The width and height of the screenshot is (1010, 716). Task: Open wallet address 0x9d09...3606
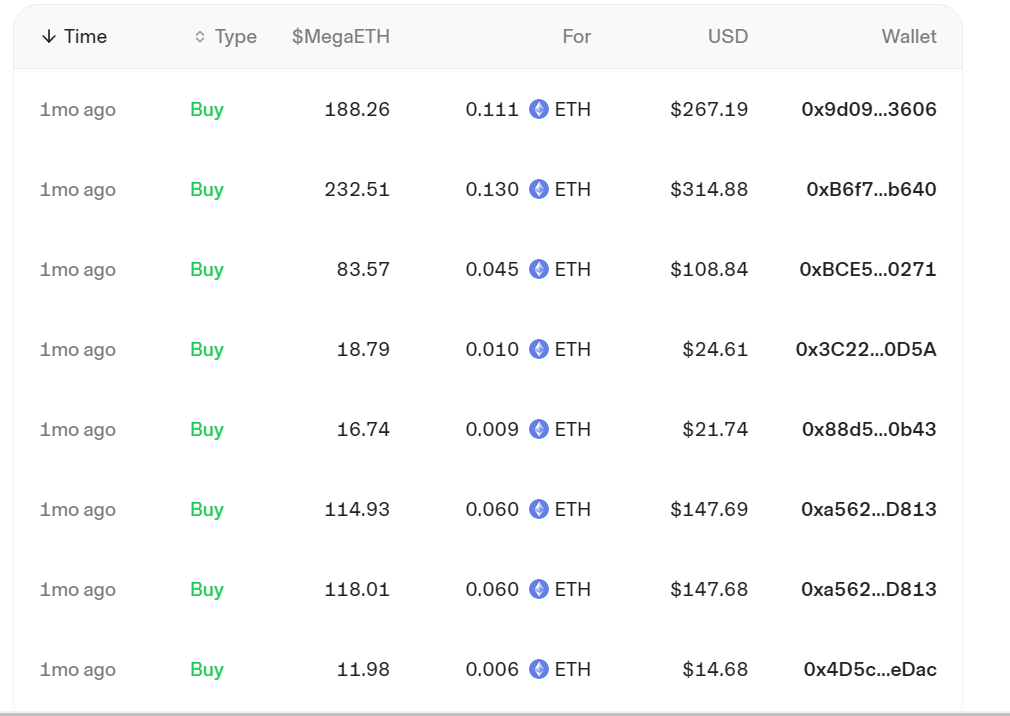click(x=869, y=110)
